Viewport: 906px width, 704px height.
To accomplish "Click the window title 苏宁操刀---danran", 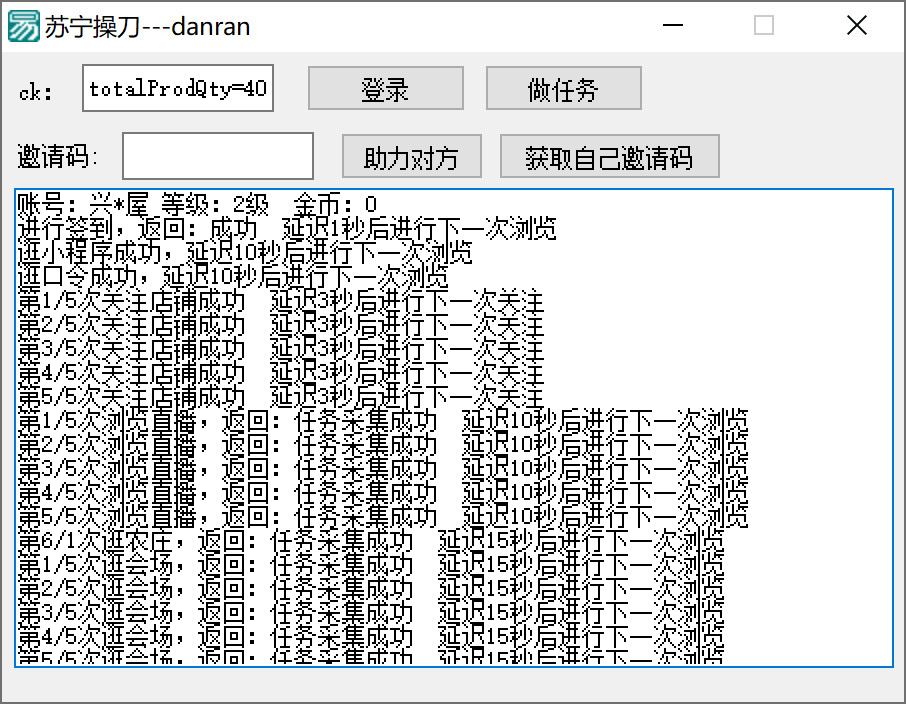I will pos(147,27).
